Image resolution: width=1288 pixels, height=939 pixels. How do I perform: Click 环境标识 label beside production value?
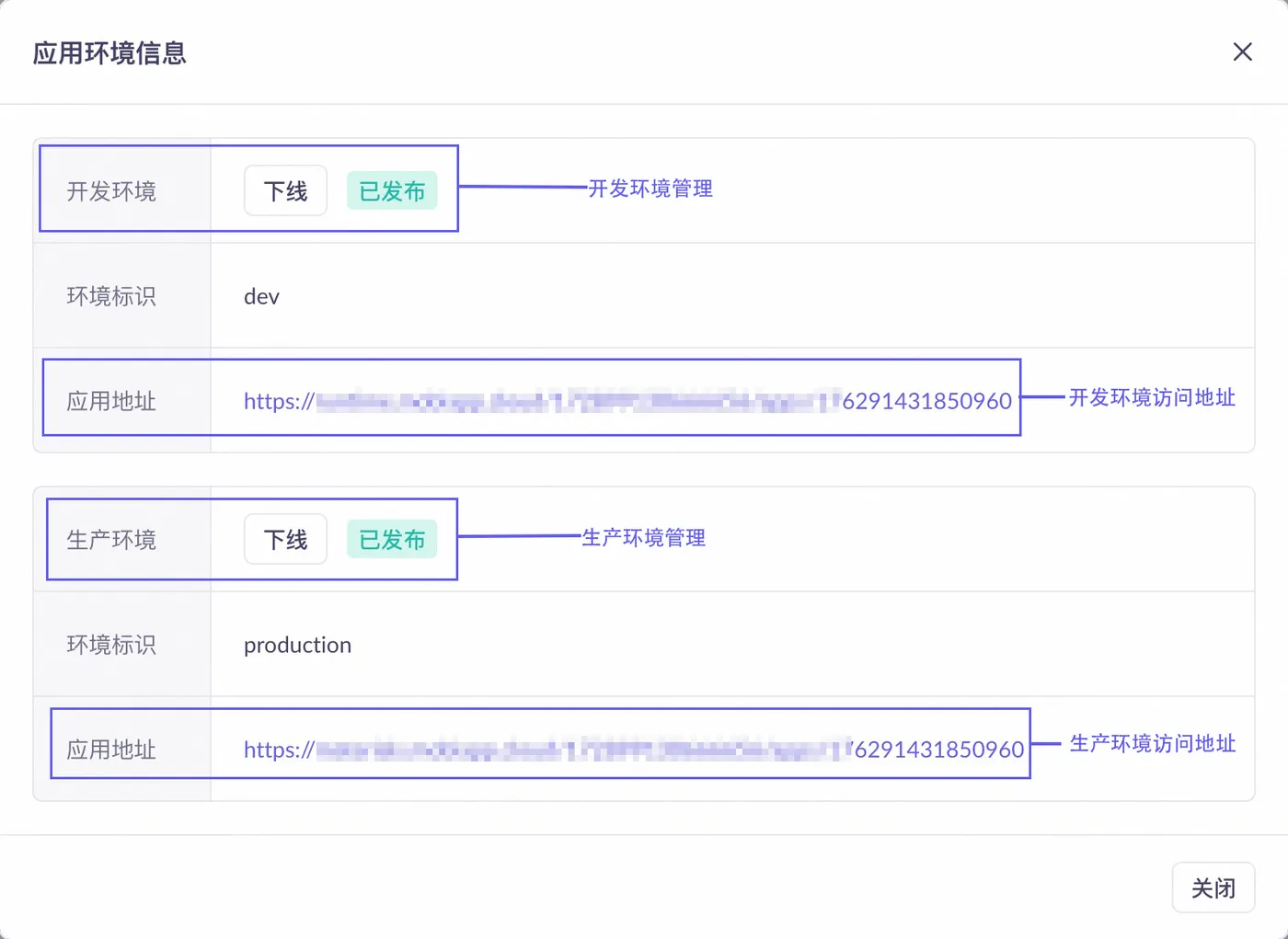coord(111,646)
